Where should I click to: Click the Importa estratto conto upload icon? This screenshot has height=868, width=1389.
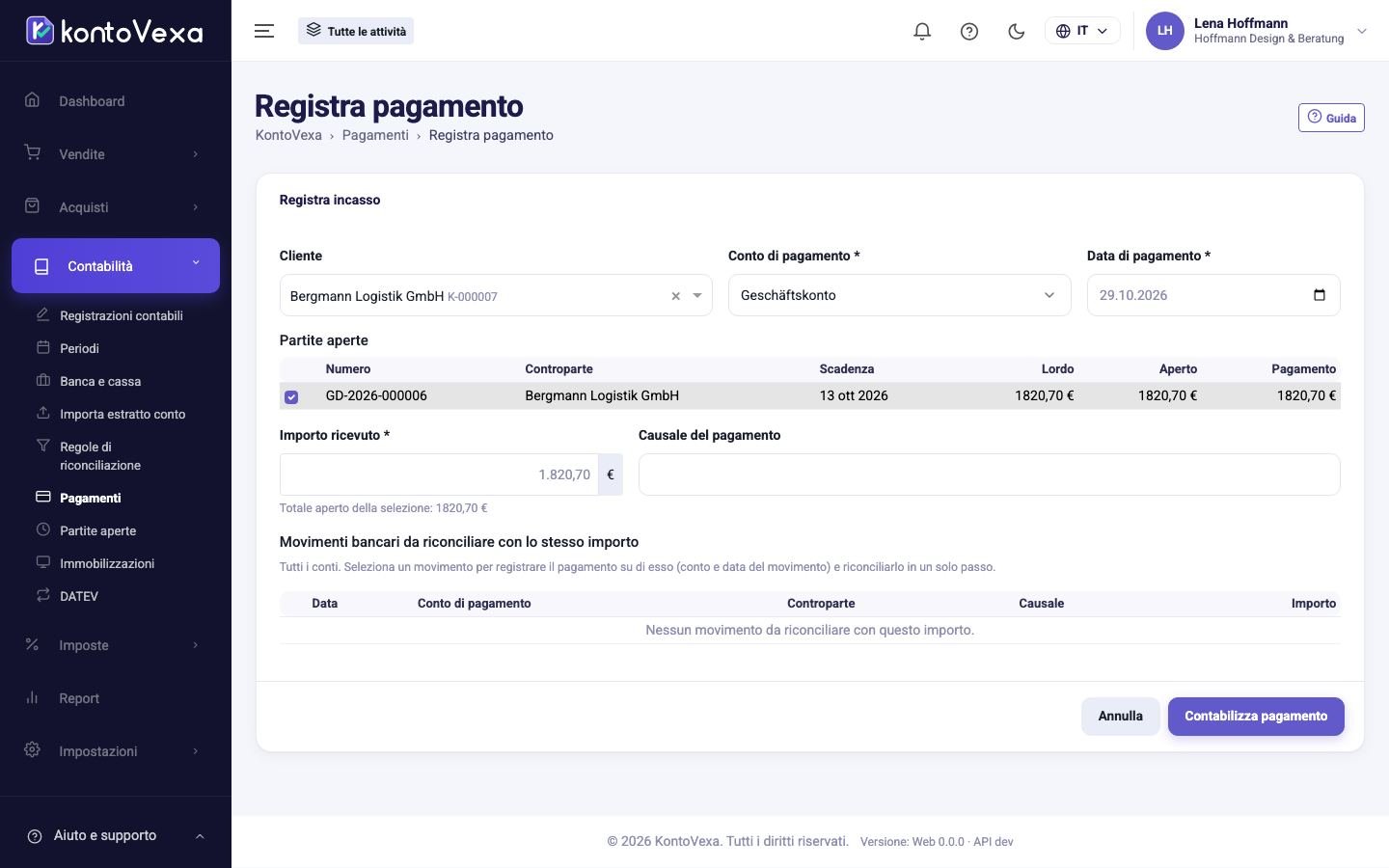click(42, 413)
